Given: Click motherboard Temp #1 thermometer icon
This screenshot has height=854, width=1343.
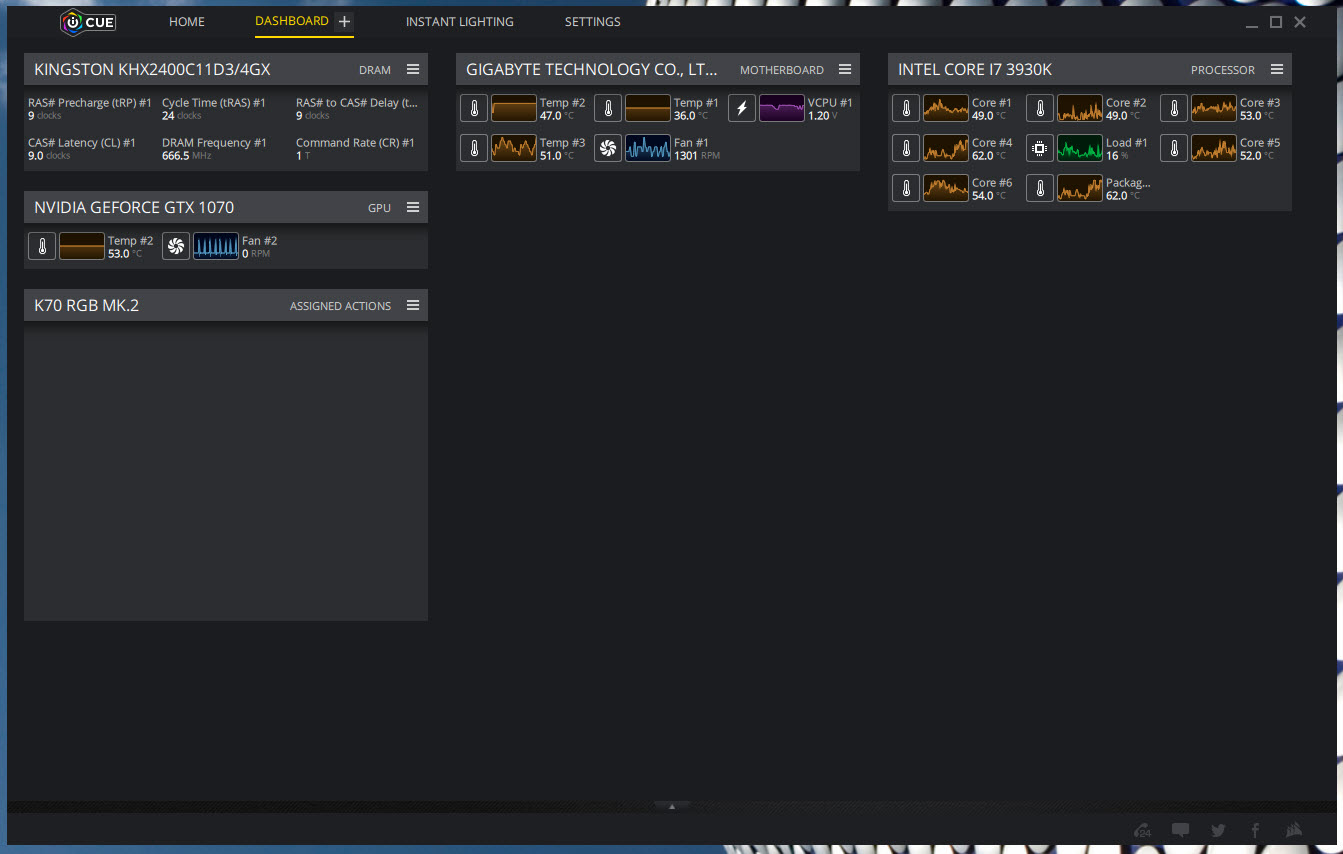Looking at the screenshot, I should click(x=608, y=108).
